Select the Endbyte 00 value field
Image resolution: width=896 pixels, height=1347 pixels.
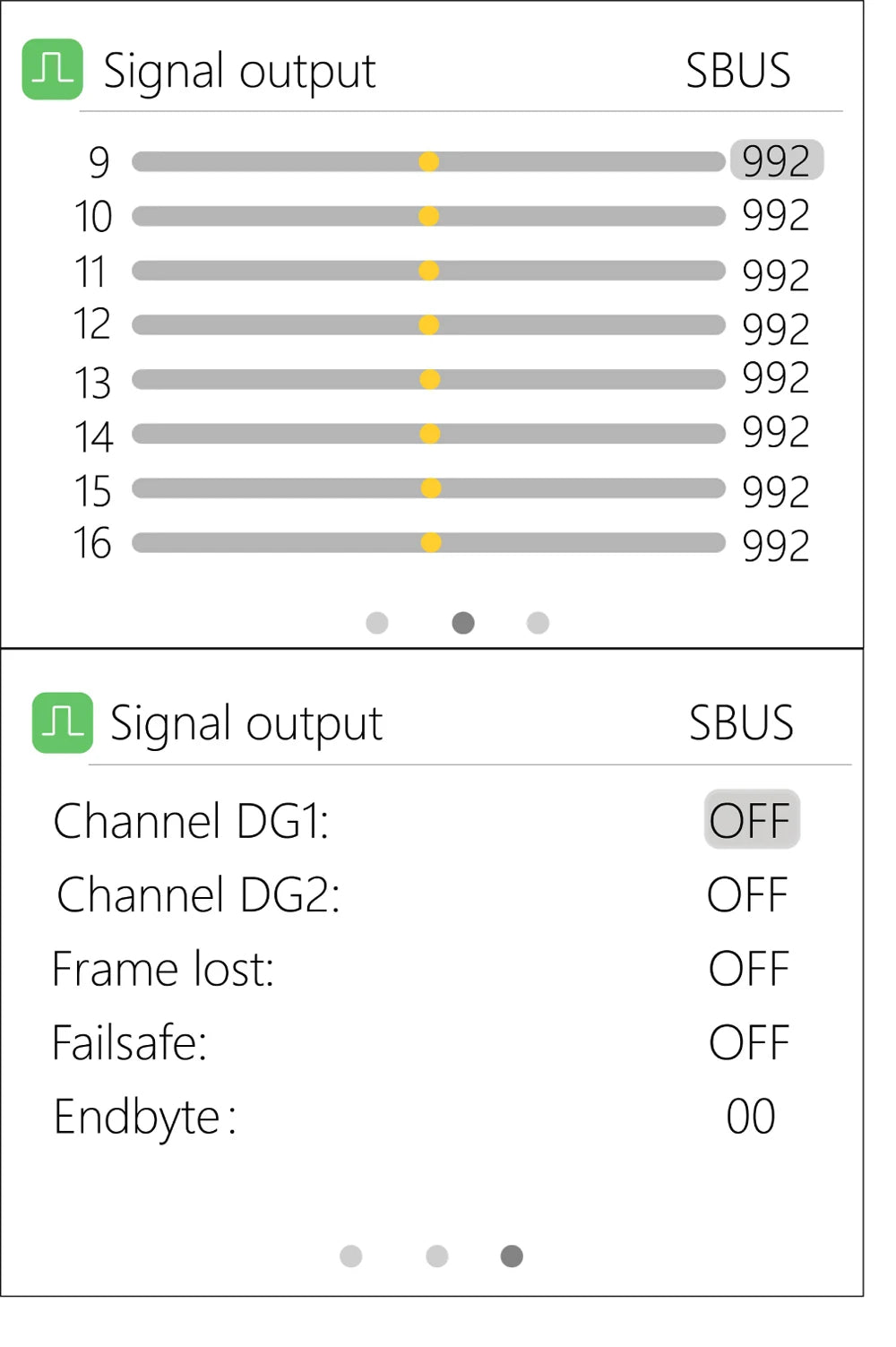tap(751, 1117)
